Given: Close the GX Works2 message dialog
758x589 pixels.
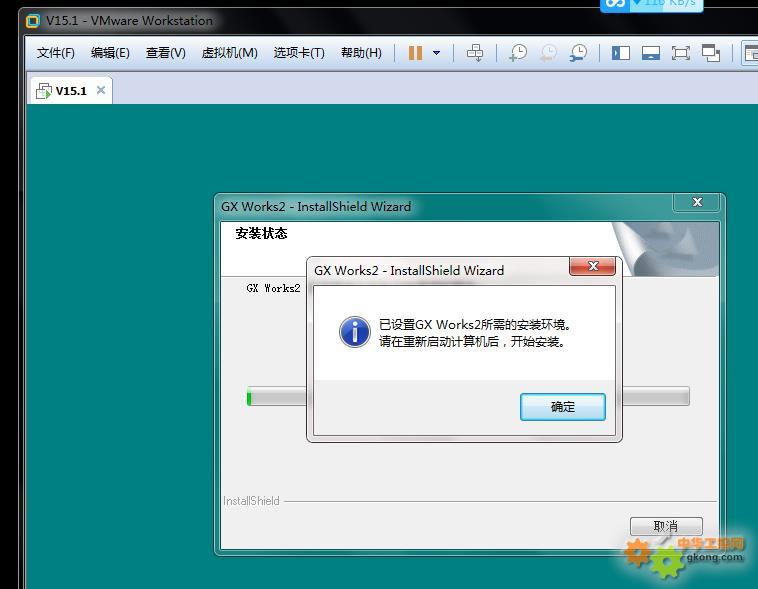Looking at the screenshot, I should coord(593,266).
